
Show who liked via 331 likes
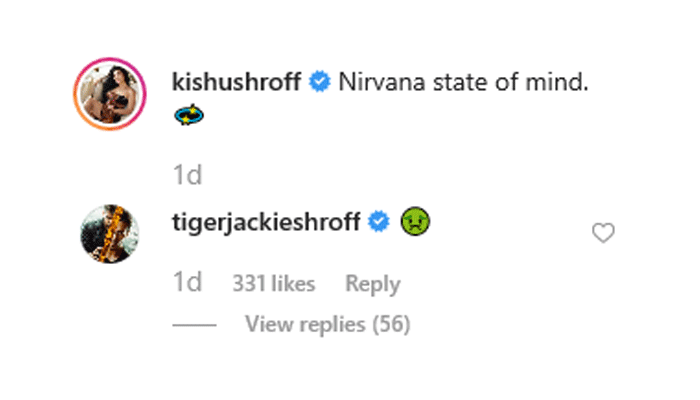point(273,284)
